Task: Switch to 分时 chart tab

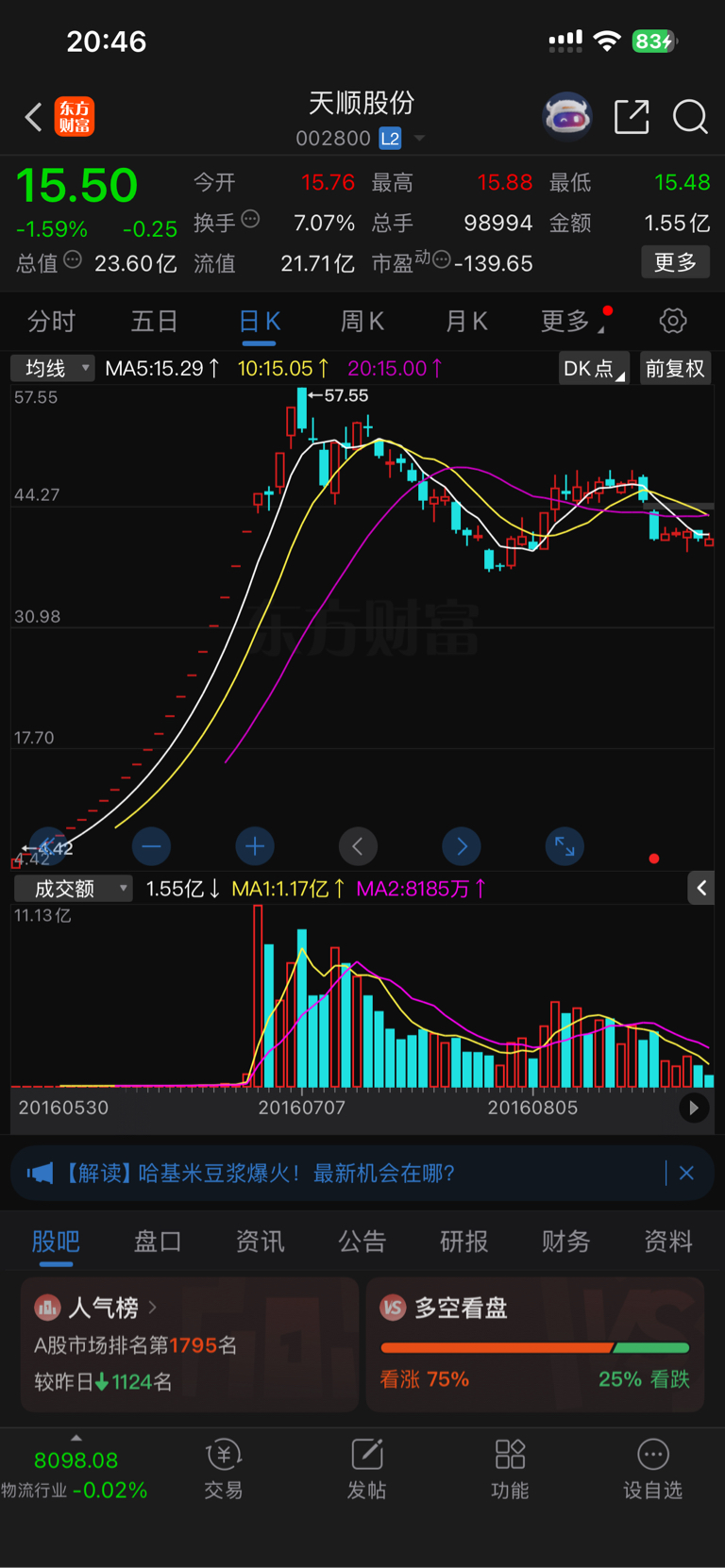Action: click(x=51, y=322)
